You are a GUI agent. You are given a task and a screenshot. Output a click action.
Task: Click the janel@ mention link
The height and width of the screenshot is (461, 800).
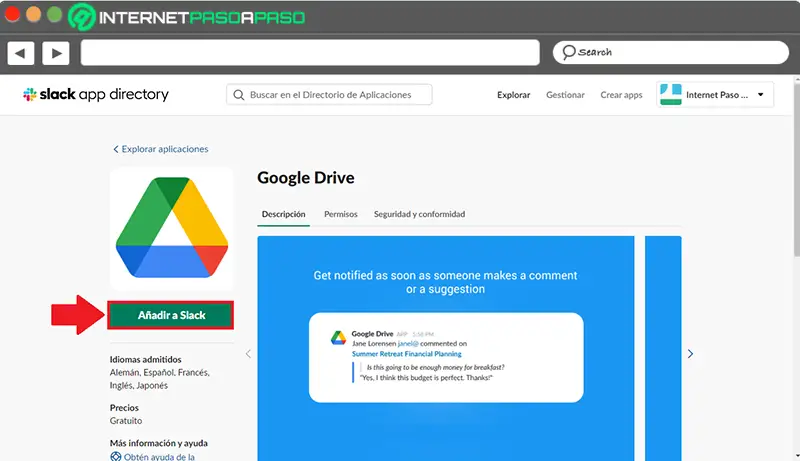(x=408, y=344)
